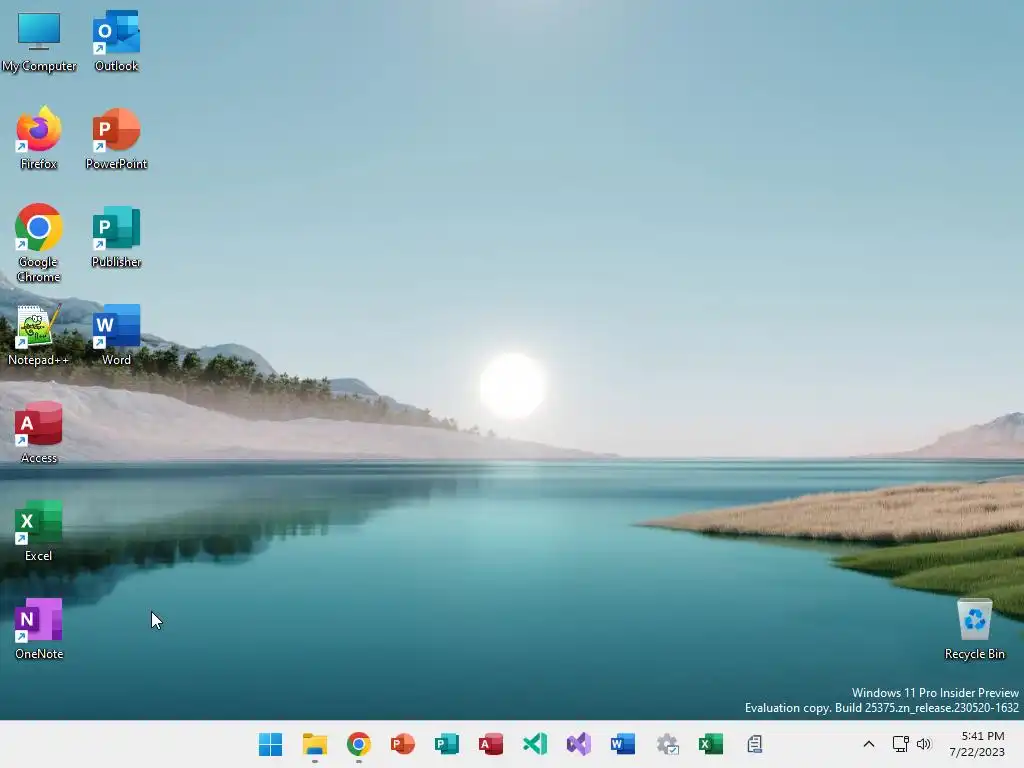Select the Recycle Bin icon
The width and height of the screenshot is (1024, 768).
click(974, 630)
